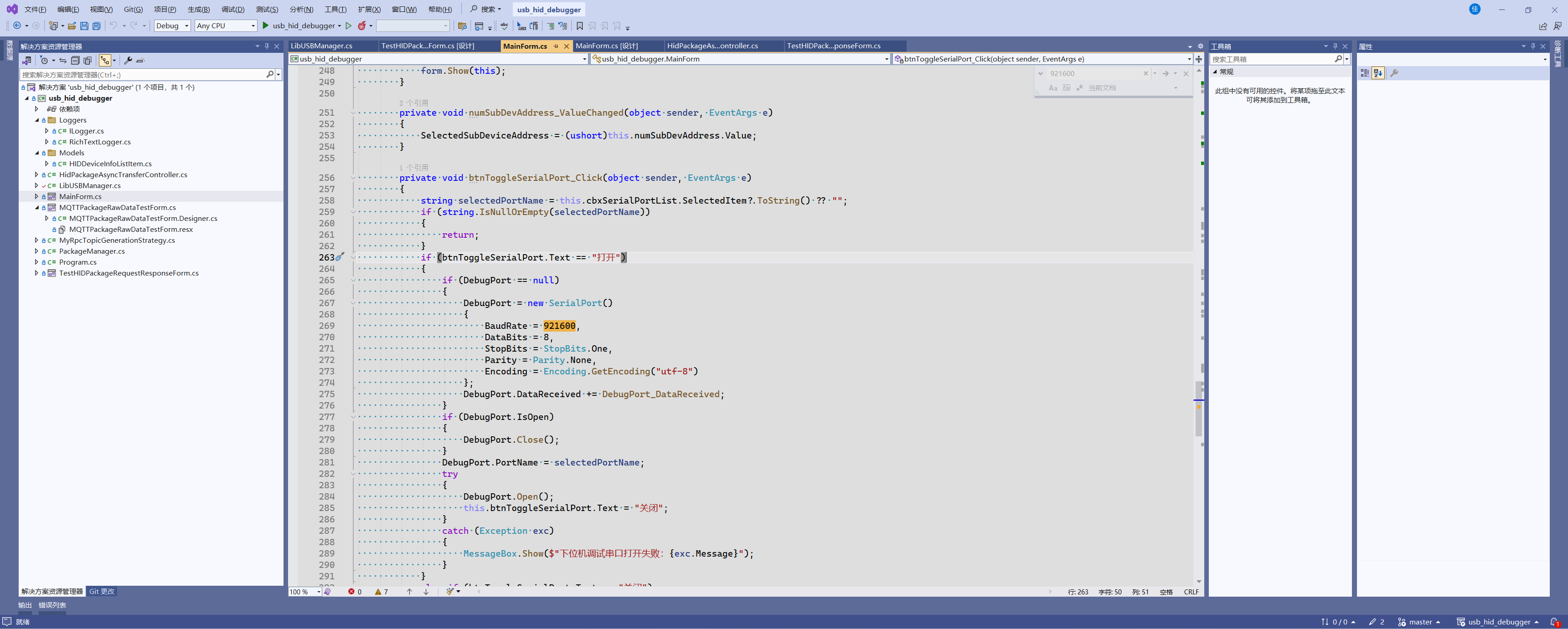
Task: Toggle Match Whole Word in find box
Action: (1067, 87)
